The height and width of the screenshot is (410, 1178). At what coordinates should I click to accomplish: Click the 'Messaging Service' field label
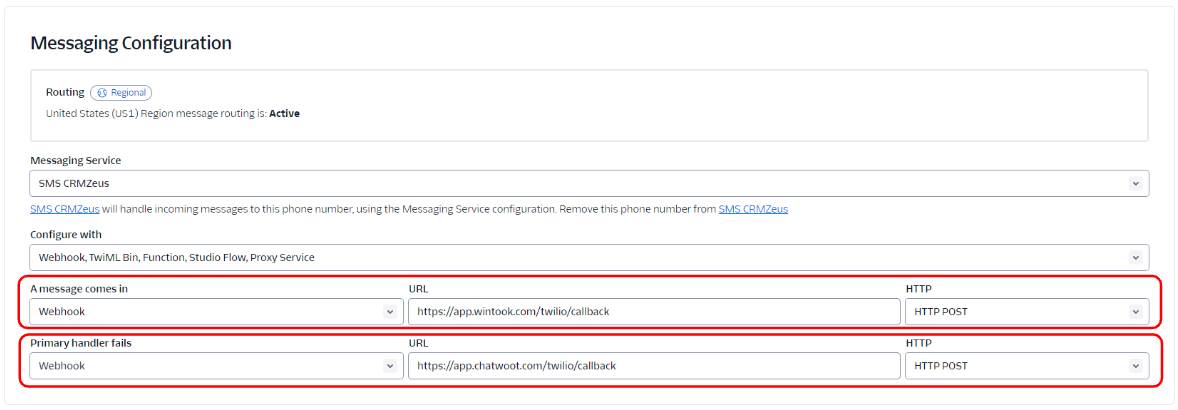tap(76, 160)
